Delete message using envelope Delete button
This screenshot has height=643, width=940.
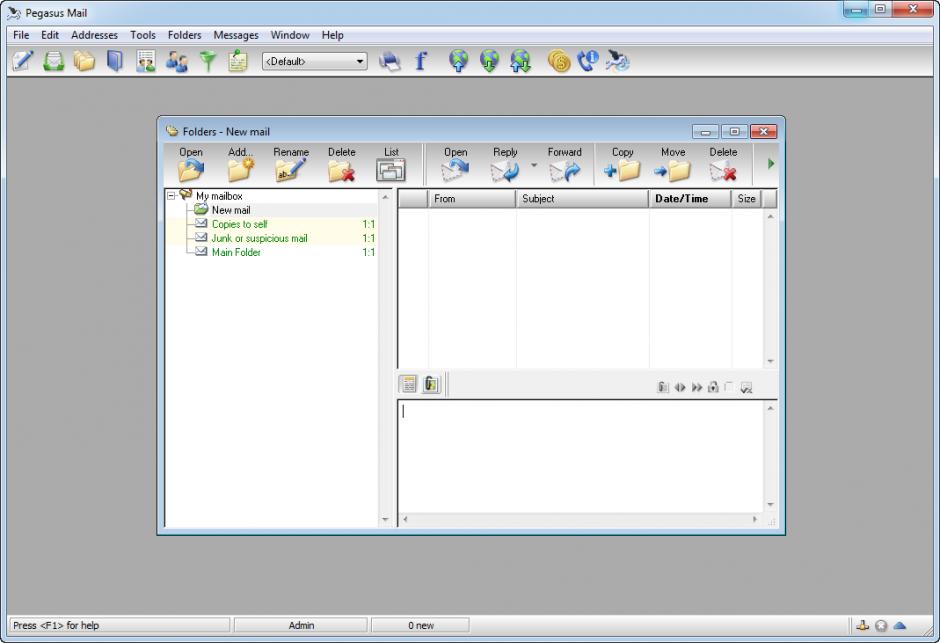723,164
